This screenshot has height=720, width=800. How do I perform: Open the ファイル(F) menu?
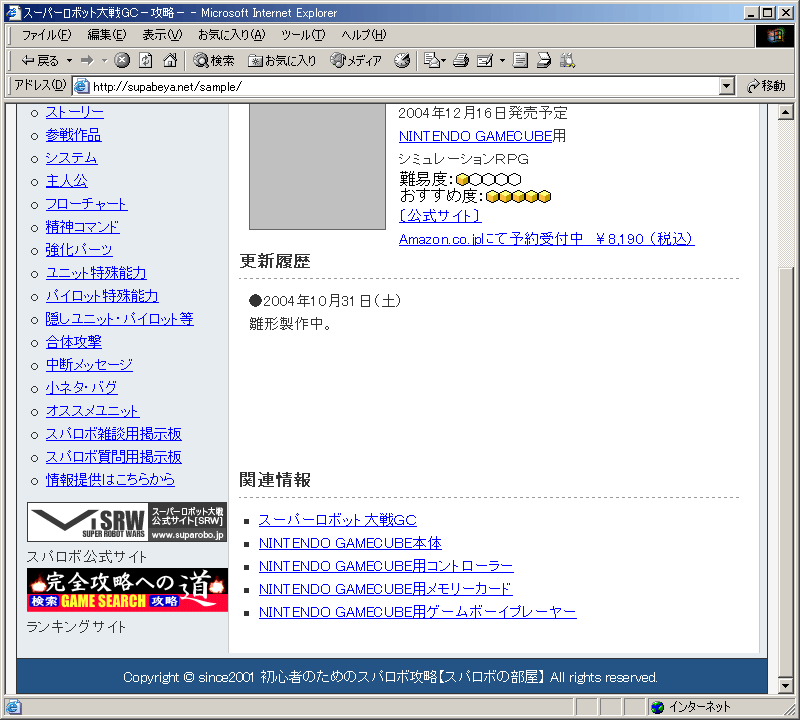[x=46, y=35]
